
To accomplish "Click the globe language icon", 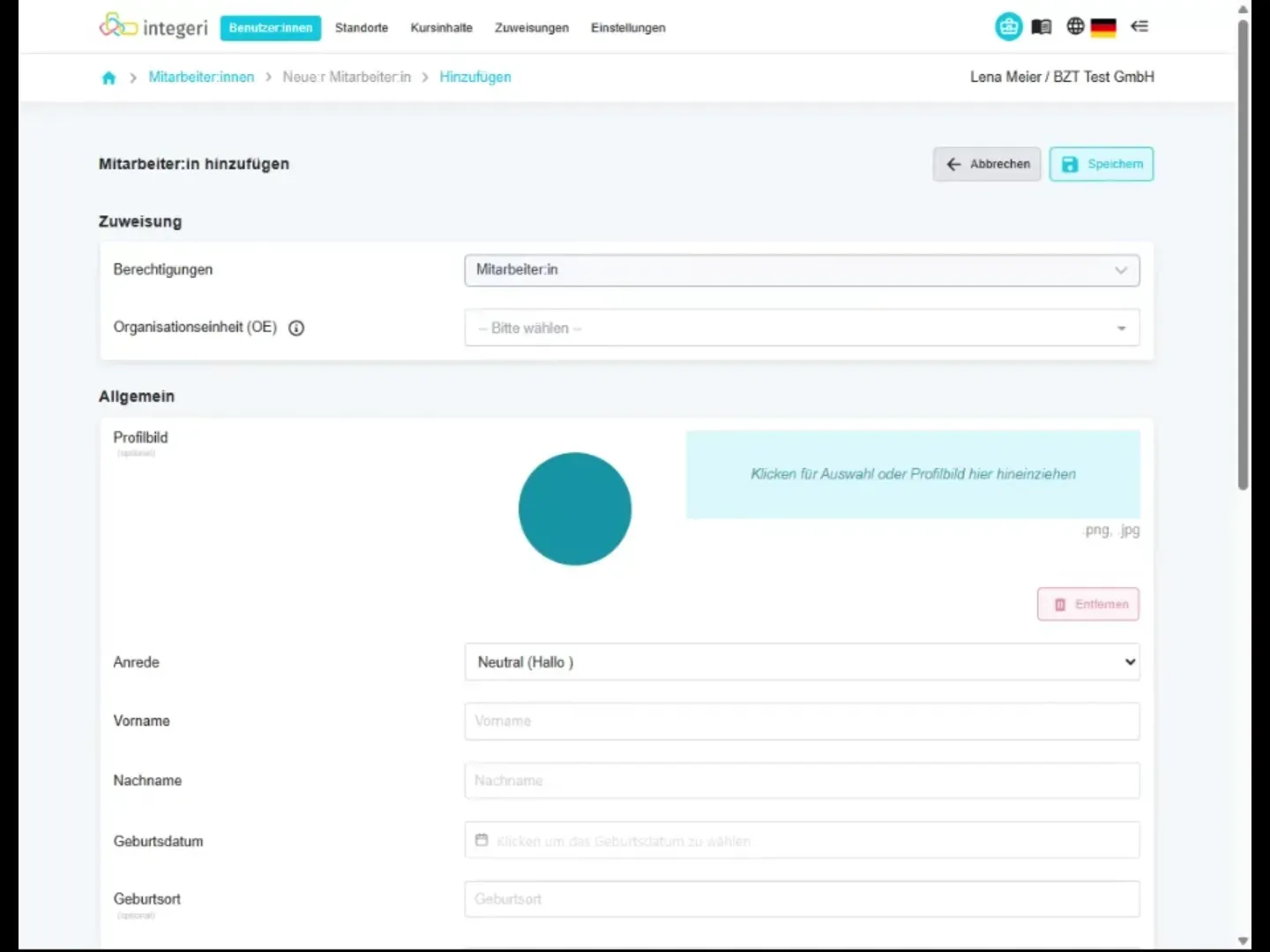I will point(1075,26).
